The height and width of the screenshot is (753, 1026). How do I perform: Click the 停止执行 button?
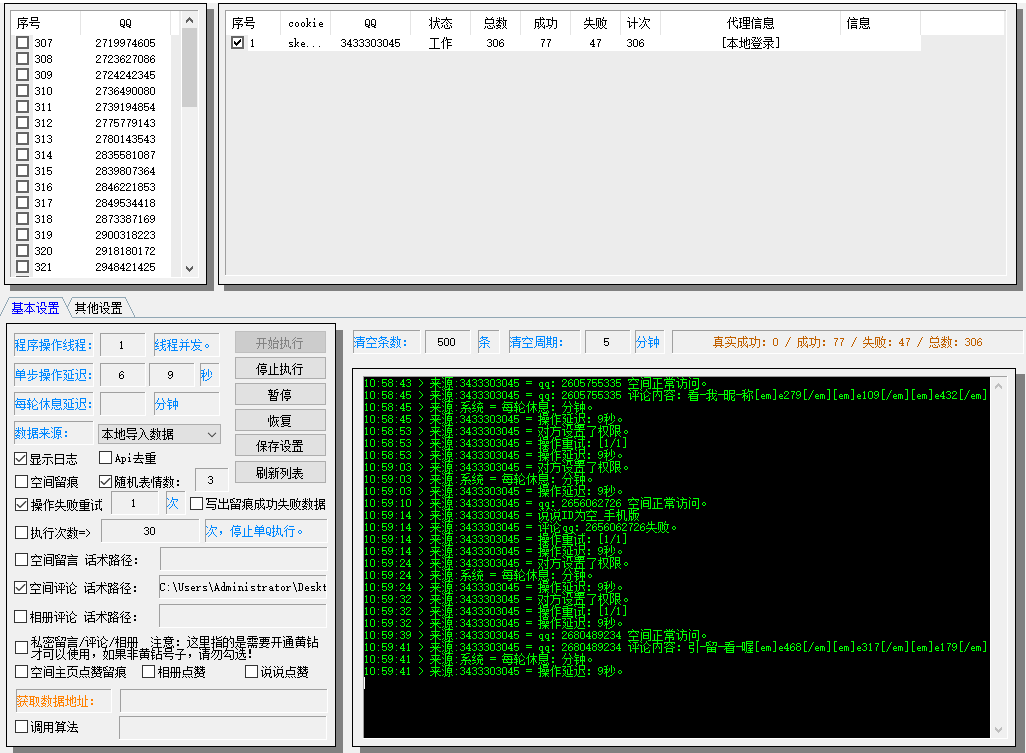pos(280,369)
